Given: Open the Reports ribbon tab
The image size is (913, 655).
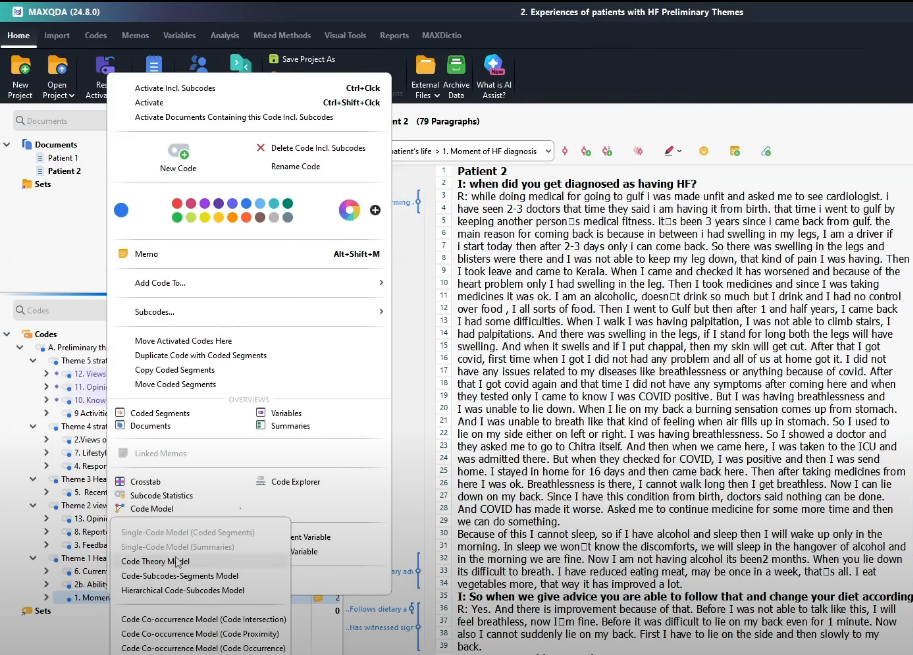Looking at the screenshot, I should pos(394,36).
